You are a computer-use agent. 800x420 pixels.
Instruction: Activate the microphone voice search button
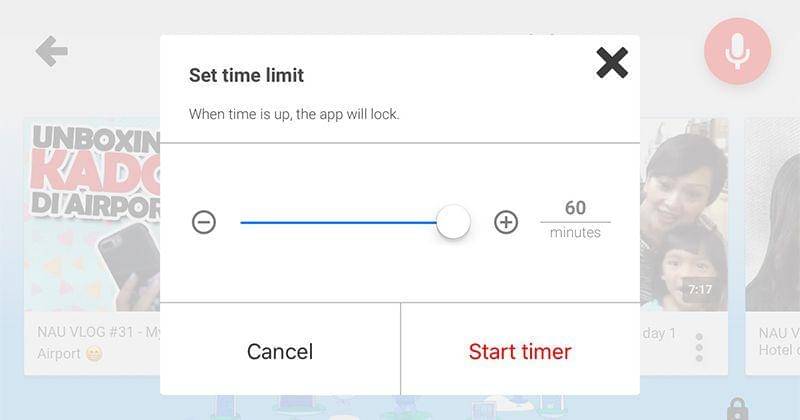coord(737,51)
